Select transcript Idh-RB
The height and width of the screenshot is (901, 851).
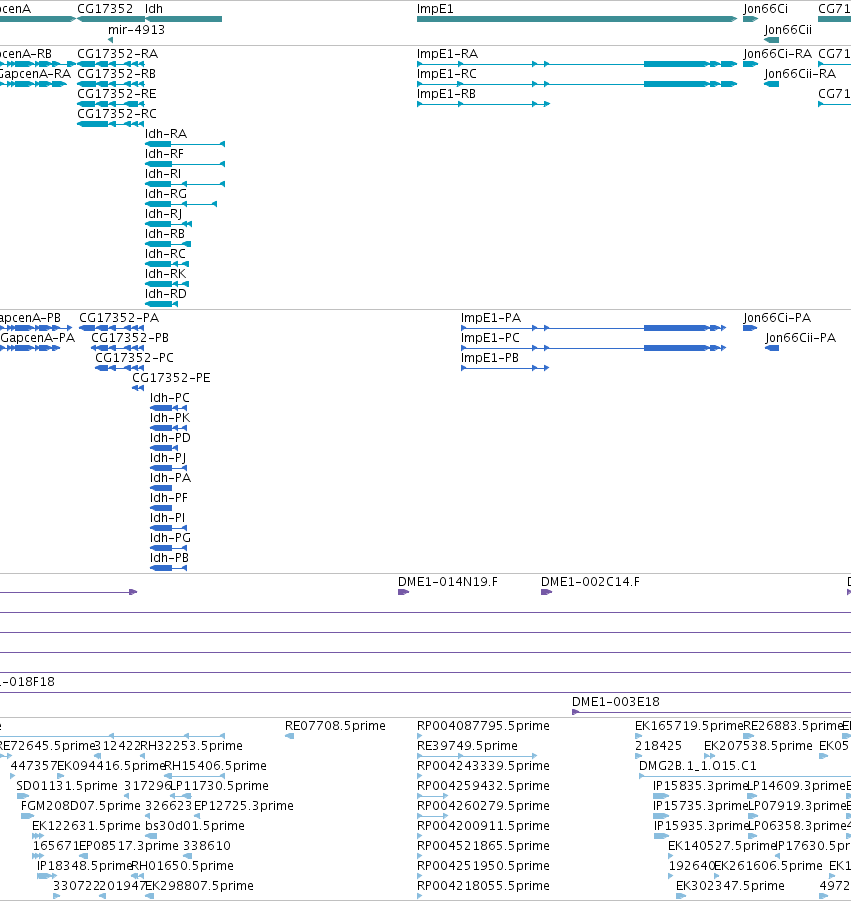(x=165, y=234)
